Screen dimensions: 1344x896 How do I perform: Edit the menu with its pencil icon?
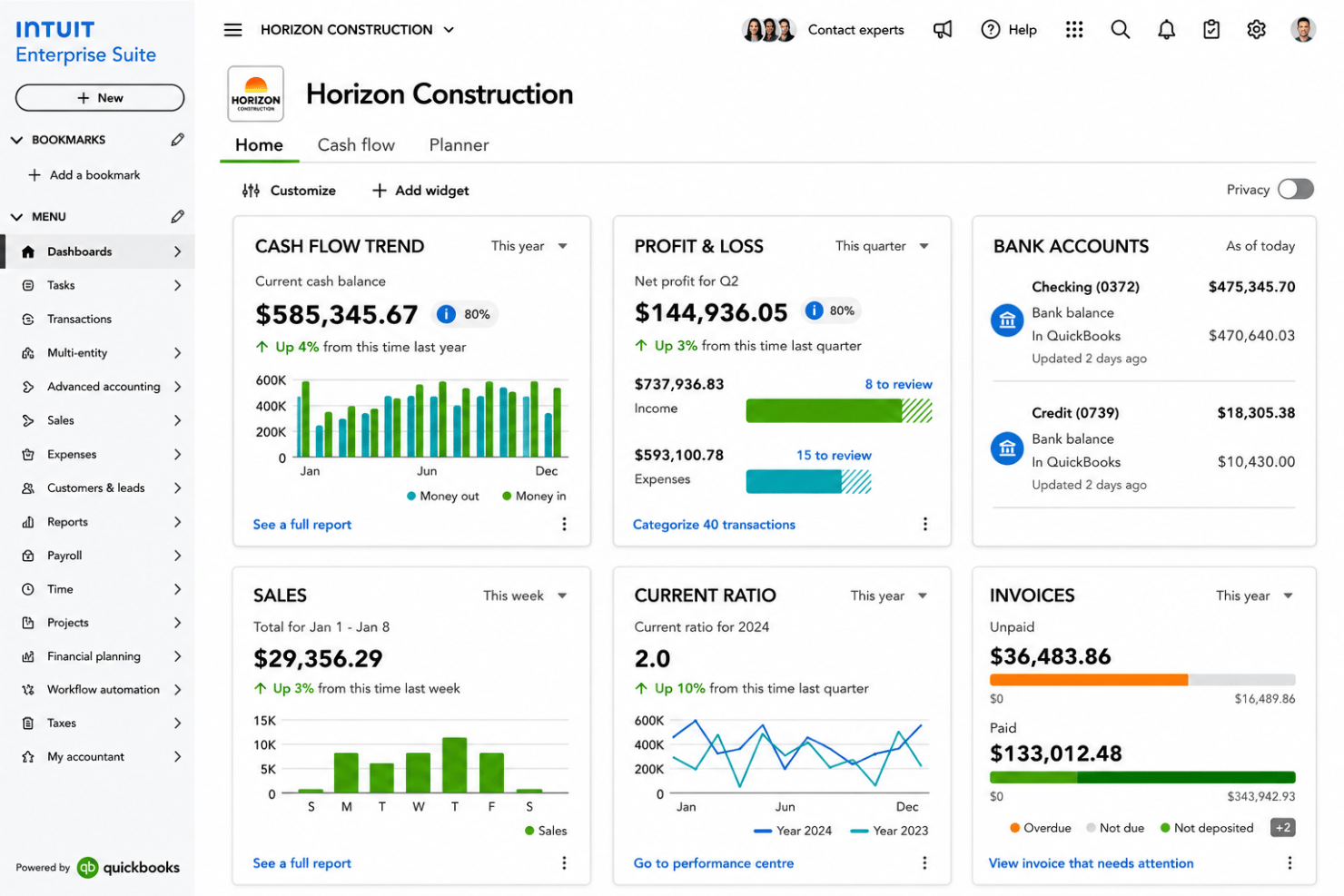tap(177, 217)
